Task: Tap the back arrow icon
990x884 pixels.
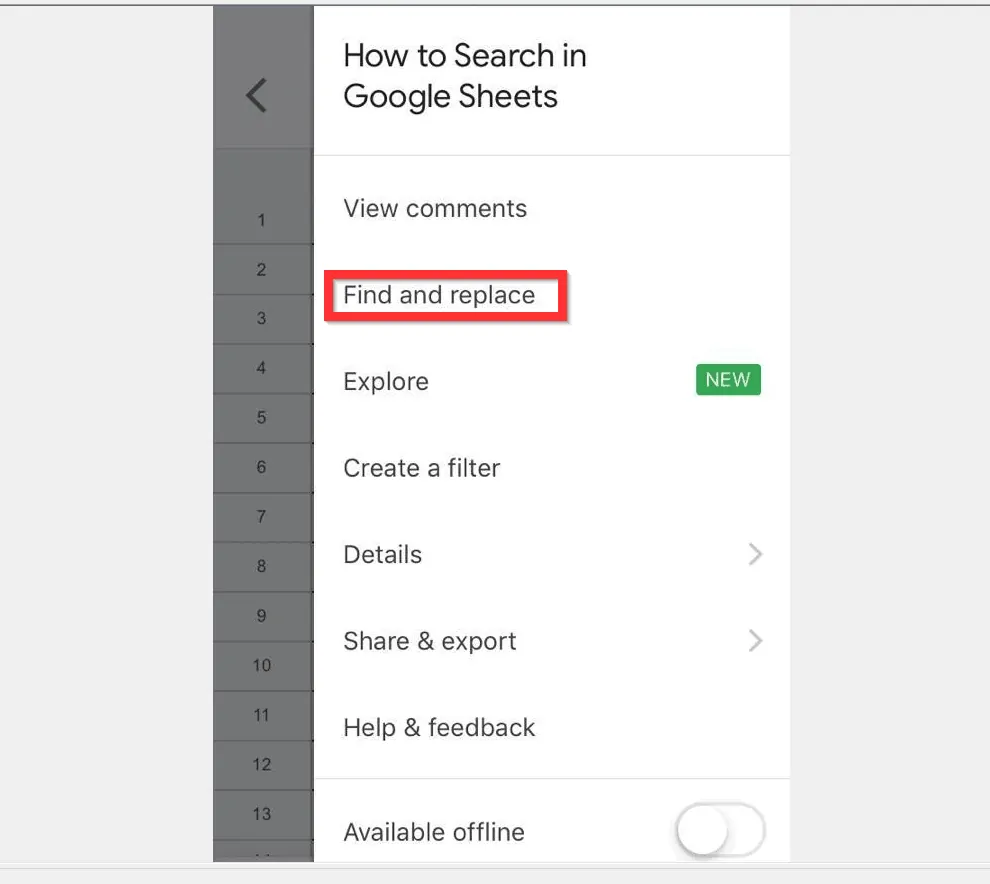Action: pyautogui.click(x=257, y=96)
